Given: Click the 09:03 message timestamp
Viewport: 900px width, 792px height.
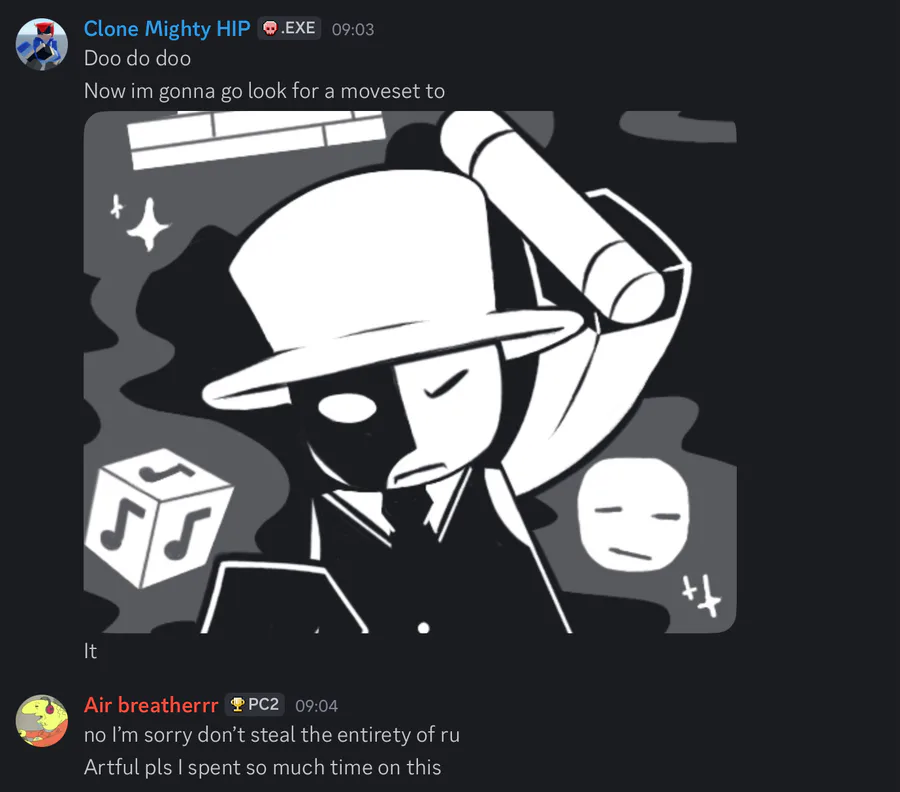Looking at the screenshot, I should (x=352, y=30).
